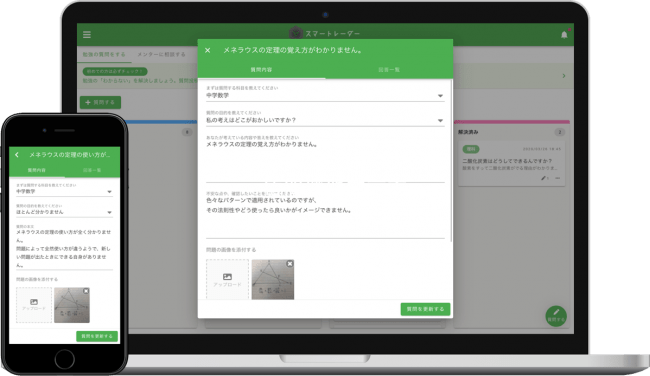Open the hamburger menu on laptop screen

coord(87,34)
